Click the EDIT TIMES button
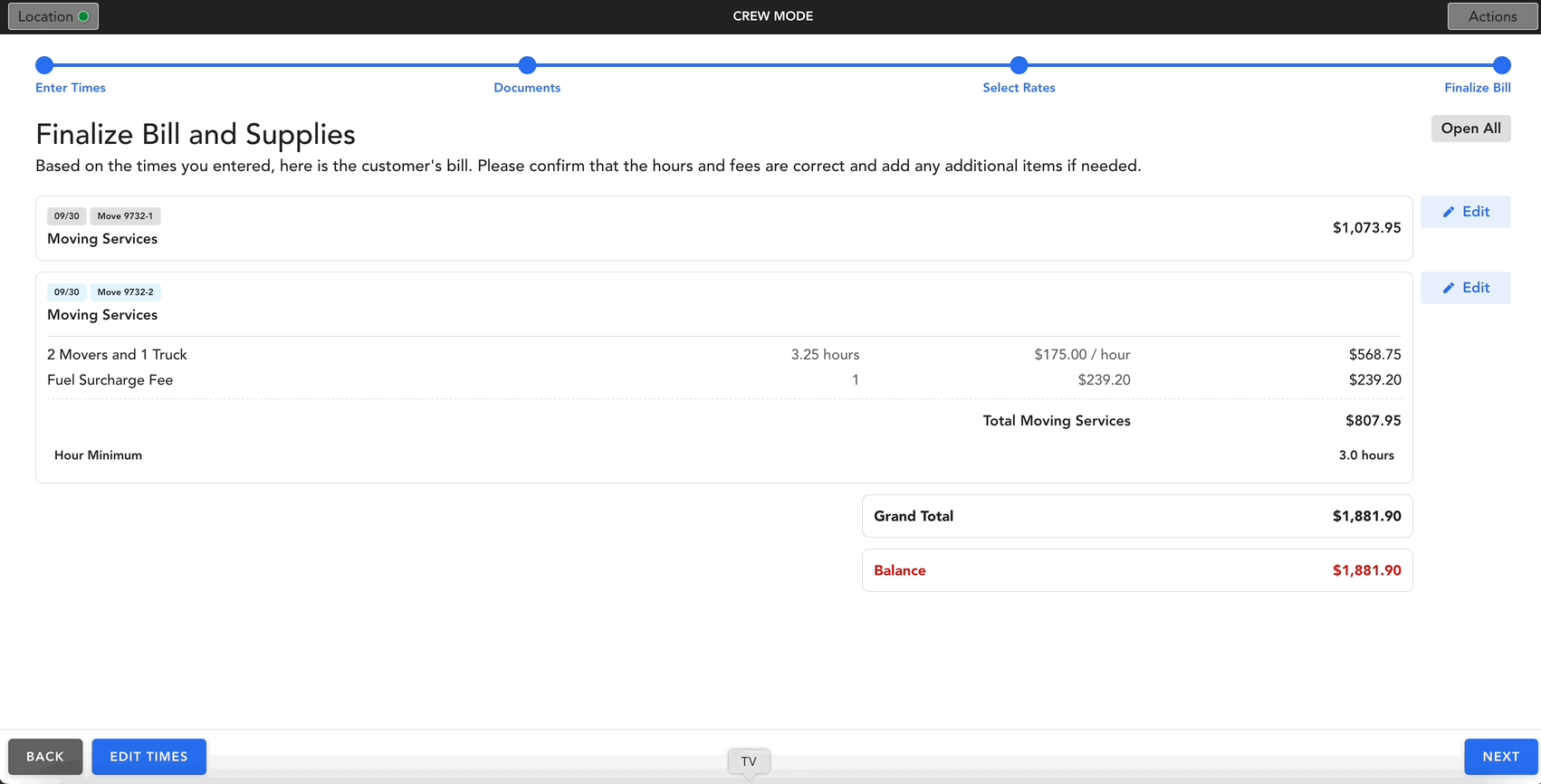Viewport: 1541px width, 784px height. coord(148,757)
